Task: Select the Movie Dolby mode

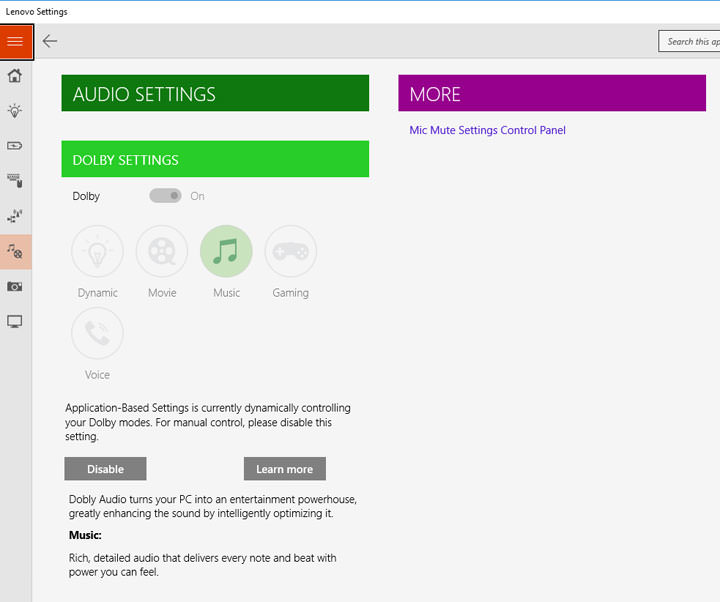Action: [162, 251]
